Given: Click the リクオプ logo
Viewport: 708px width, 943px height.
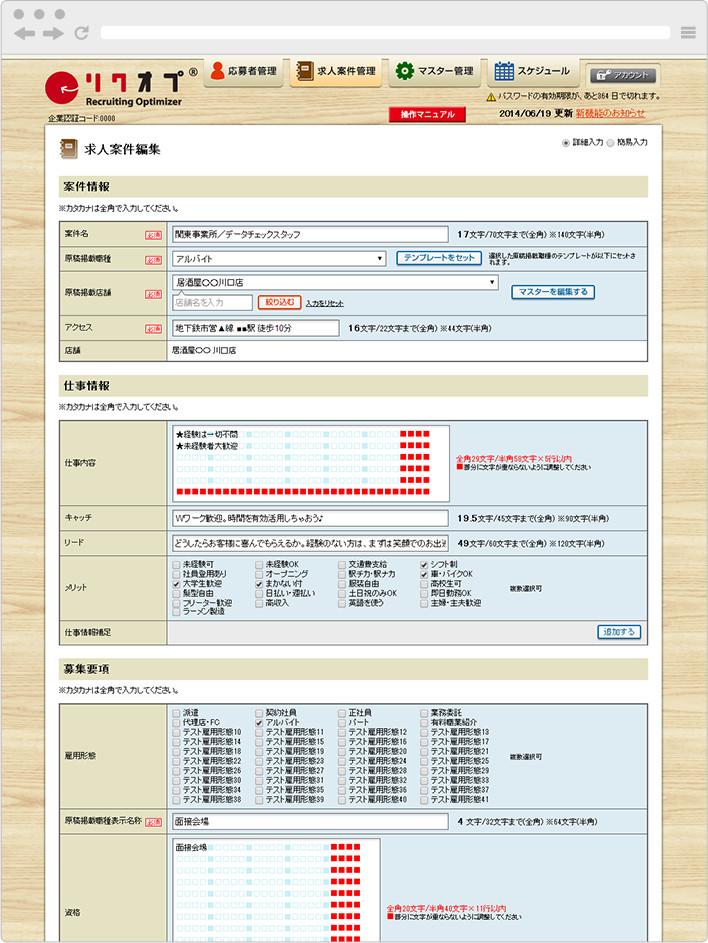Looking at the screenshot, I should coord(120,88).
